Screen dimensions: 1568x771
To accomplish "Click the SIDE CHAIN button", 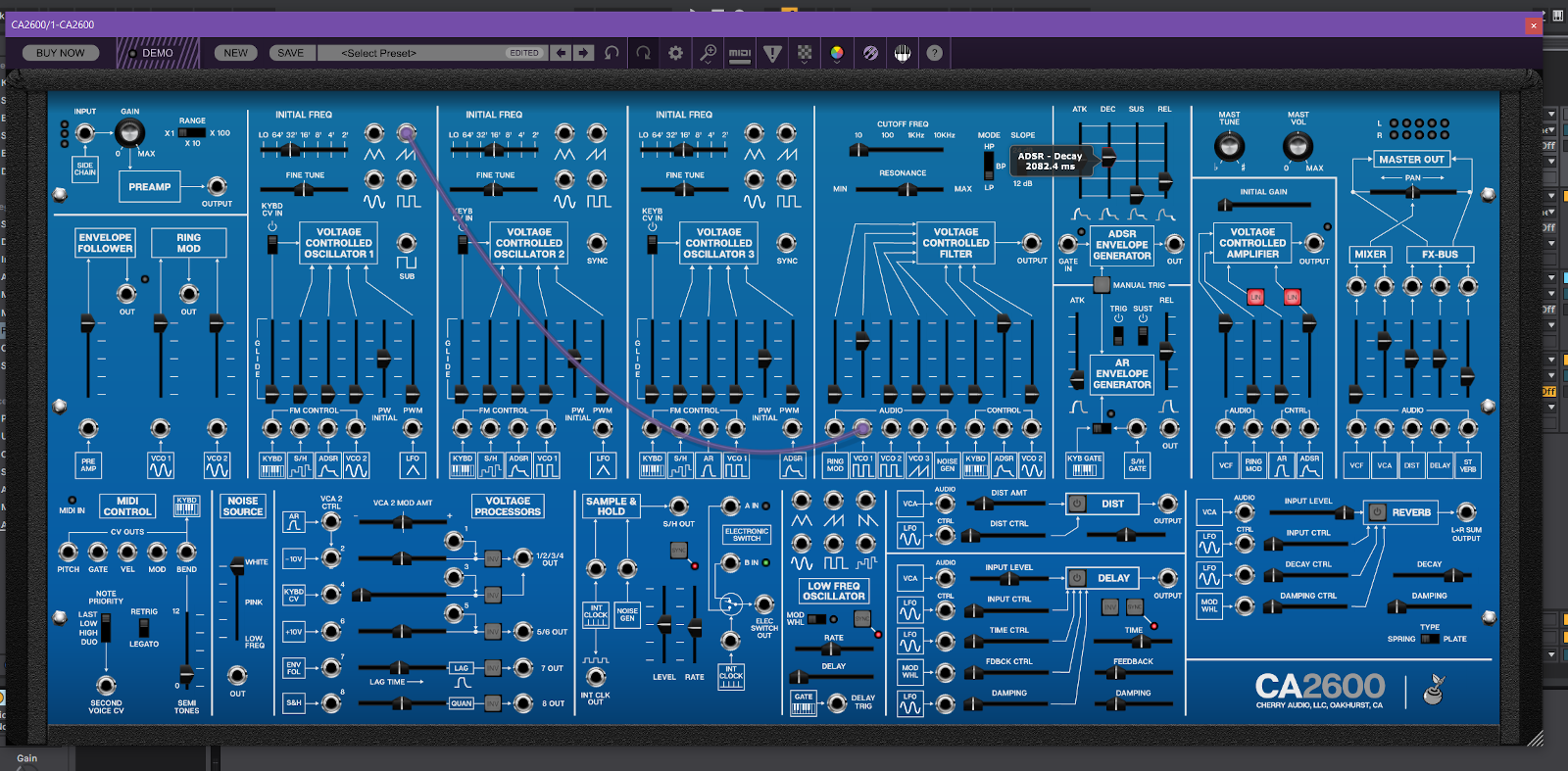I will tap(85, 169).
